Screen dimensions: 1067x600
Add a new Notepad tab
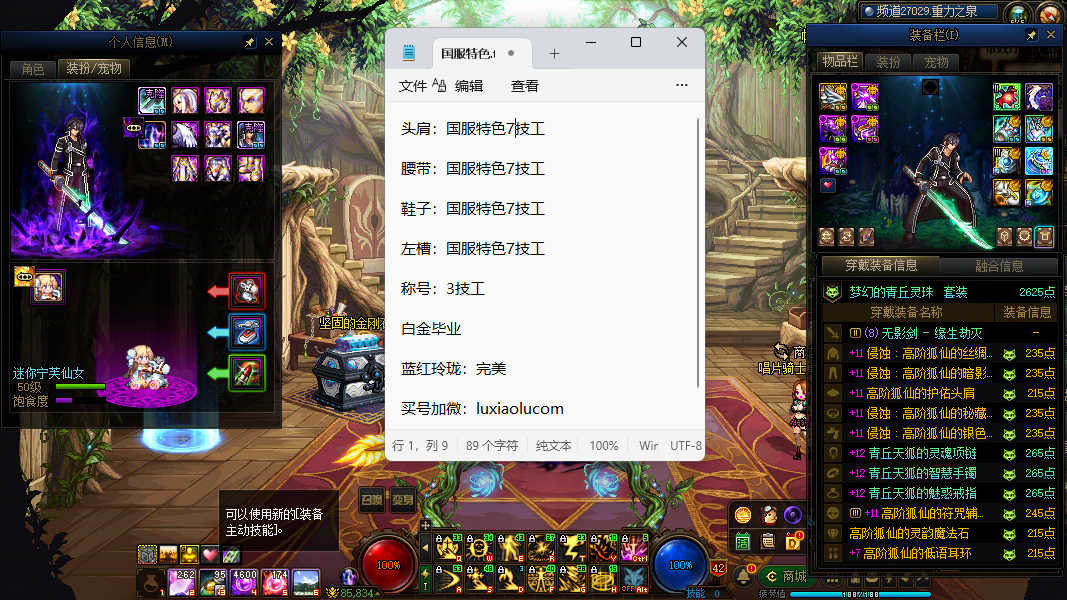pyautogui.click(x=554, y=53)
